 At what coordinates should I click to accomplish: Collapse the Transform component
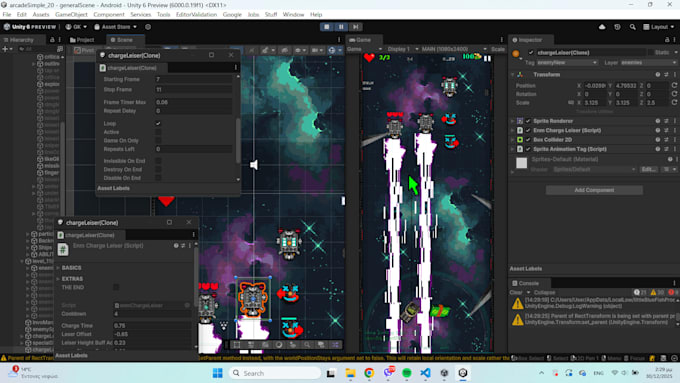point(513,75)
